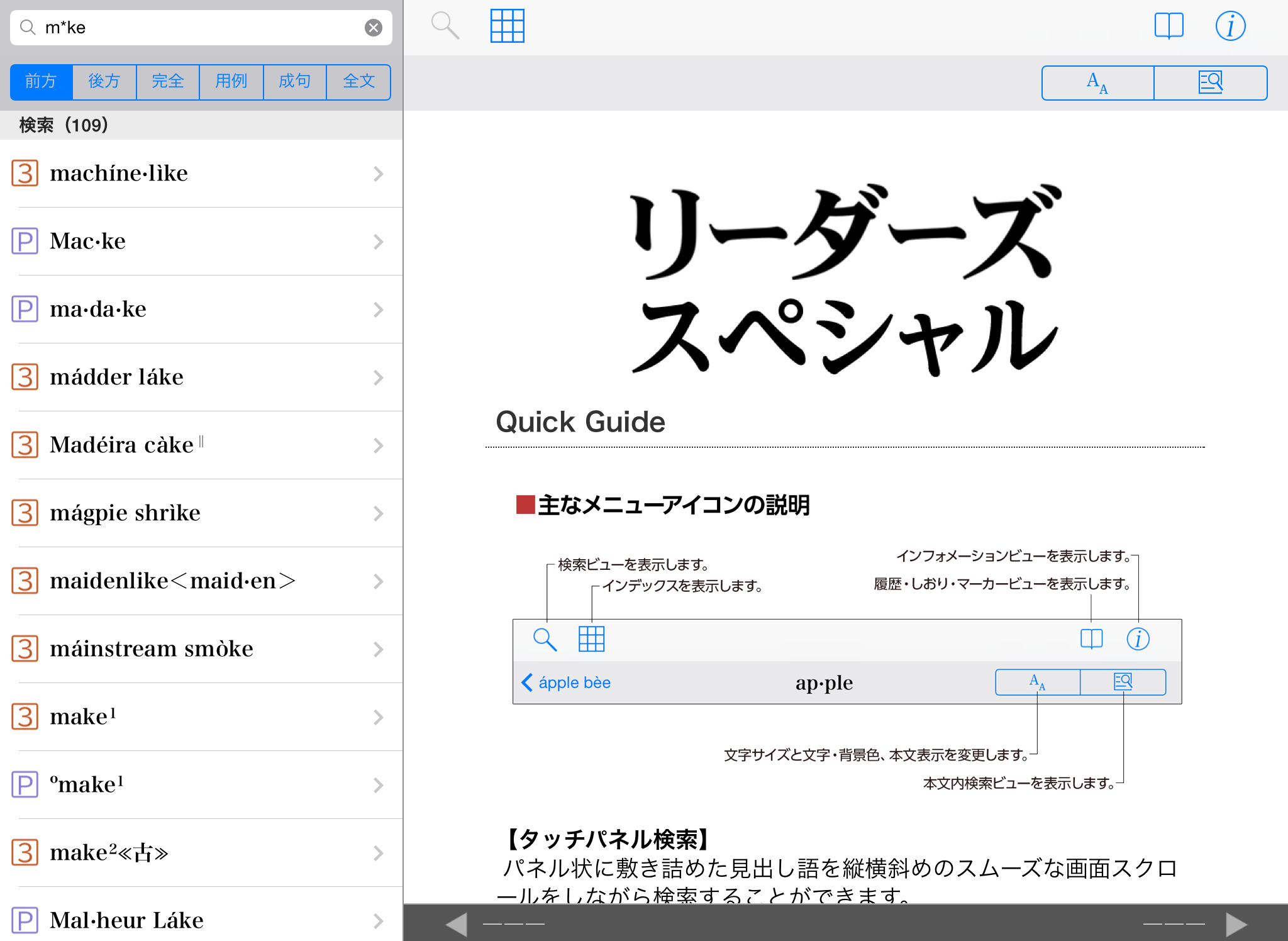Change font size with AA button

tap(1097, 83)
